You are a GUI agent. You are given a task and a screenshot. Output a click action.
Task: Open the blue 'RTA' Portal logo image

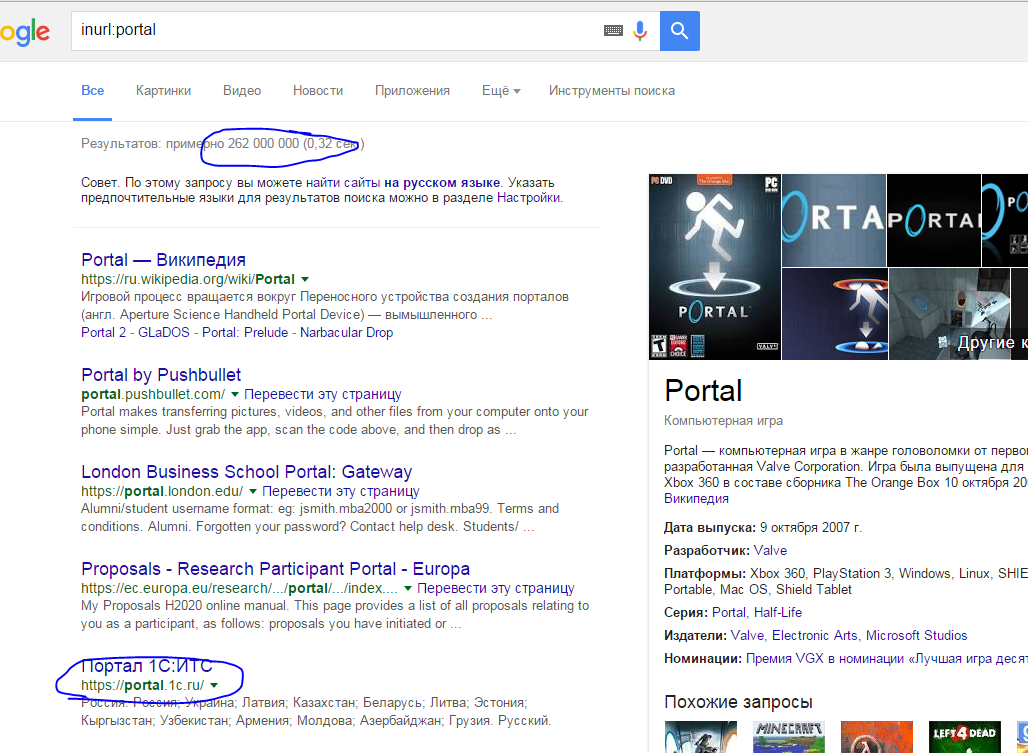coord(834,220)
